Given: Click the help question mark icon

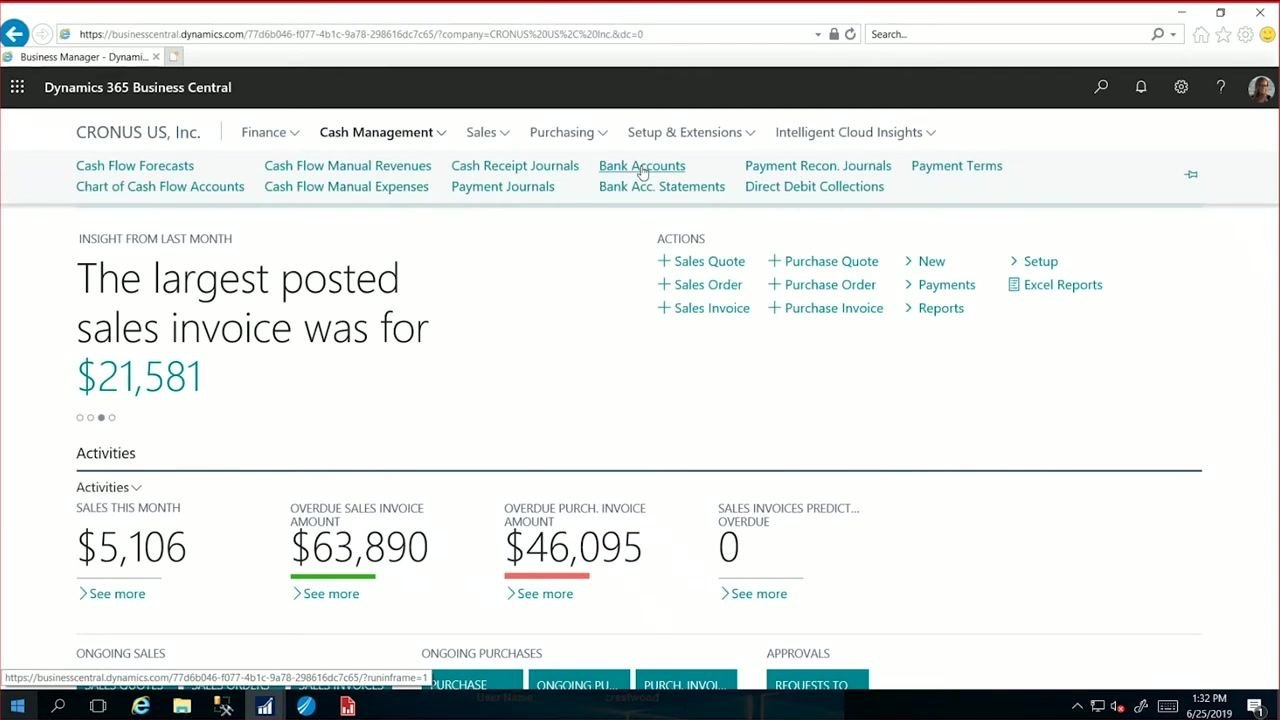Looking at the screenshot, I should (x=1221, y=87).
